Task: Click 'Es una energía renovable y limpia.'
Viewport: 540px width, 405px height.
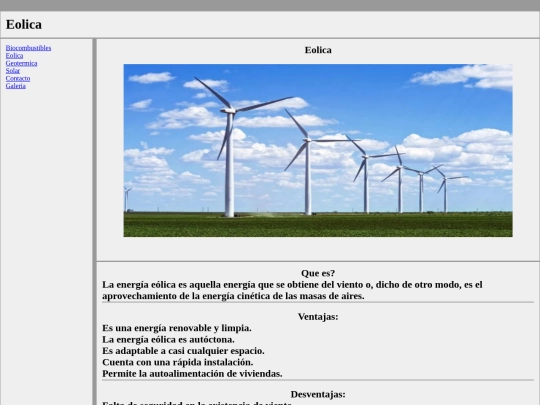Action: pos(177,328)
